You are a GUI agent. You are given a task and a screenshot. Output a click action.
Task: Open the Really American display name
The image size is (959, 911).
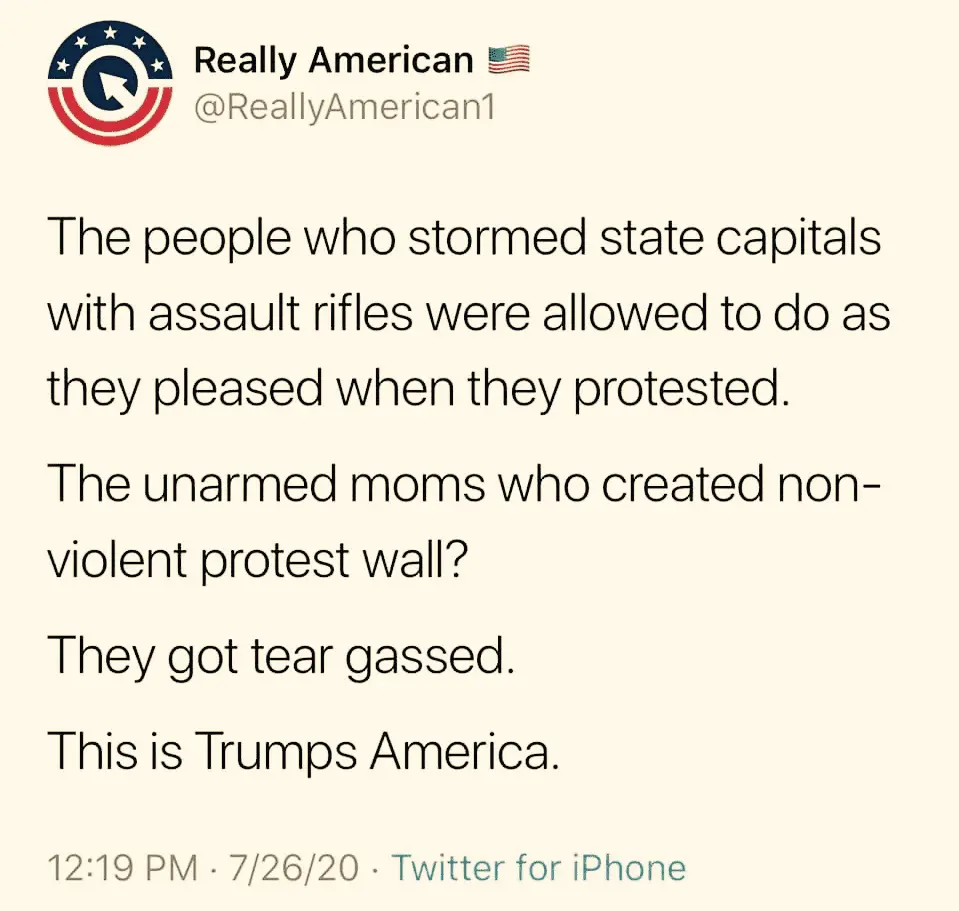pyautogui.click(x=333, y=60)
